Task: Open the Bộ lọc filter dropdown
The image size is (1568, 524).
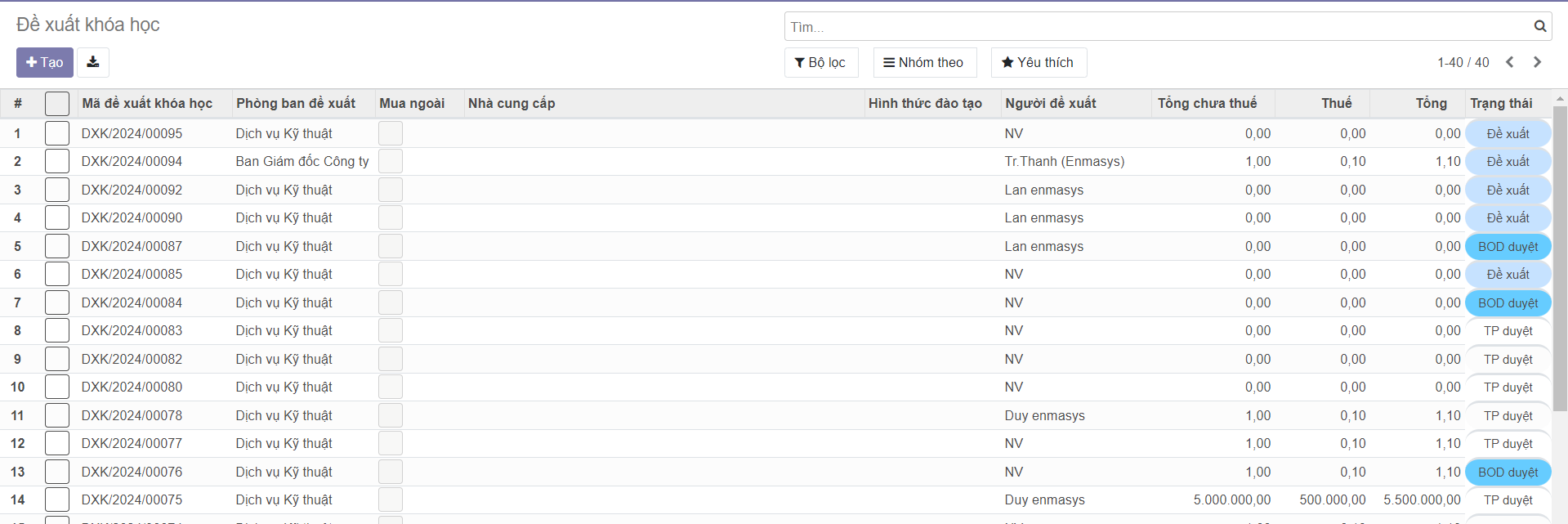Action: 820,62
